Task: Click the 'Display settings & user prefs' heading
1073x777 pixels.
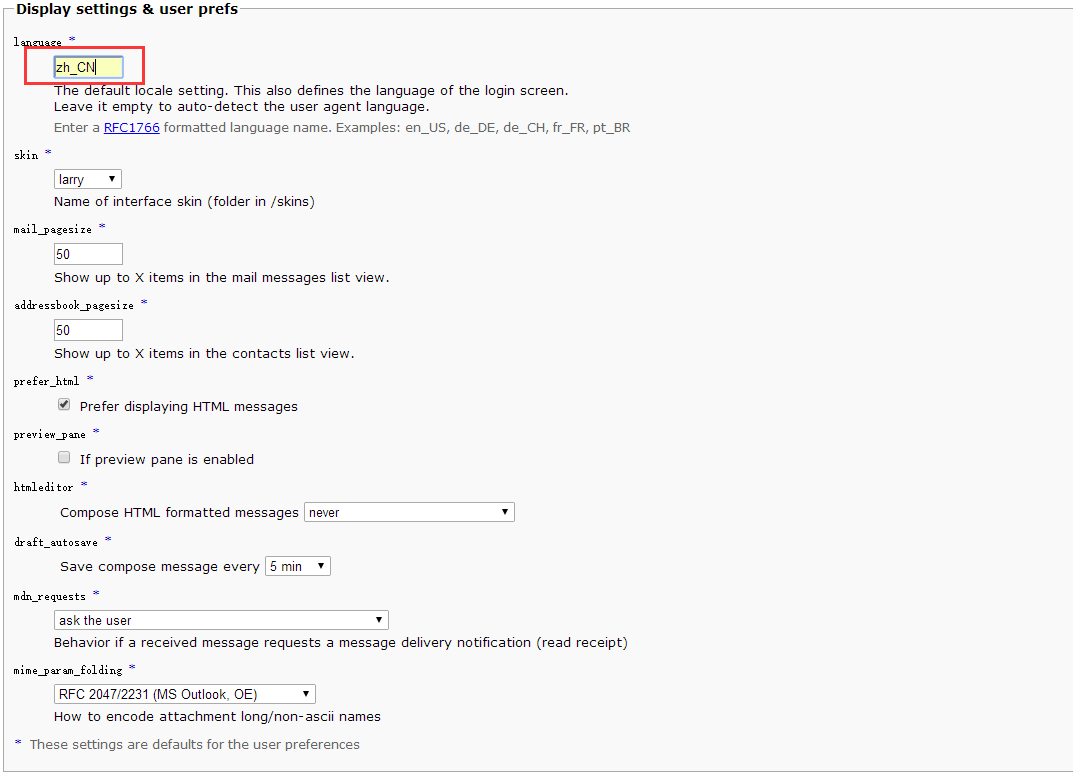Action: (x=127, y=10)
